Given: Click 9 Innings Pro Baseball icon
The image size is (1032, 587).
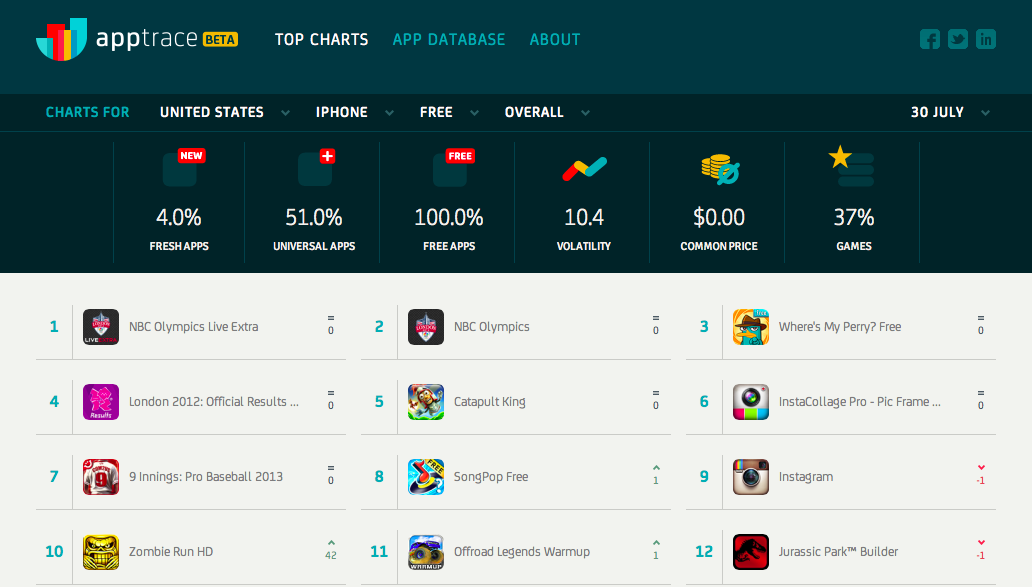Looking at the screenshot, I should click(101, 477).
